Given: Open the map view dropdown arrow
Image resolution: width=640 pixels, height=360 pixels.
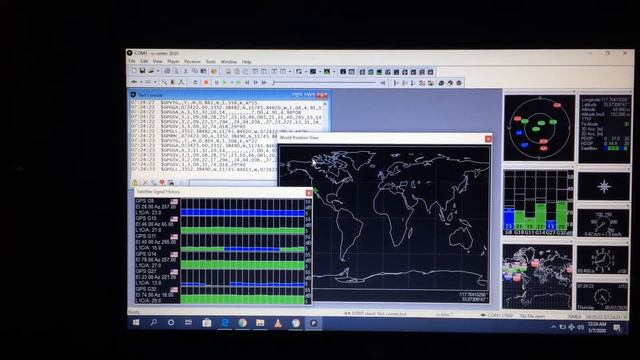Looking at the screenshot, I should 306,72.
